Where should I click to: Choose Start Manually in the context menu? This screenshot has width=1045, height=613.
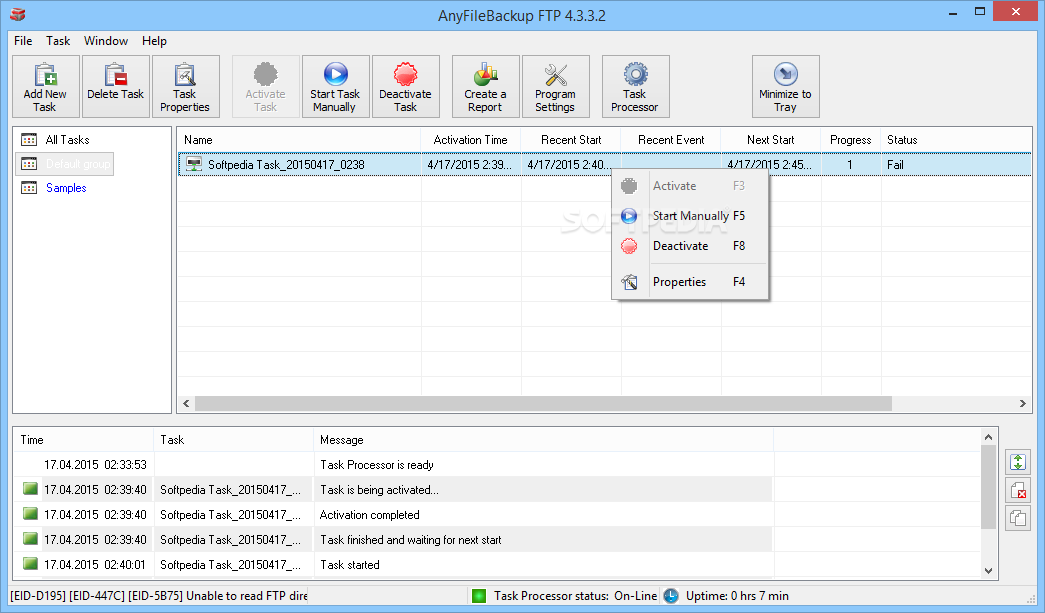(x=690, y=216)
